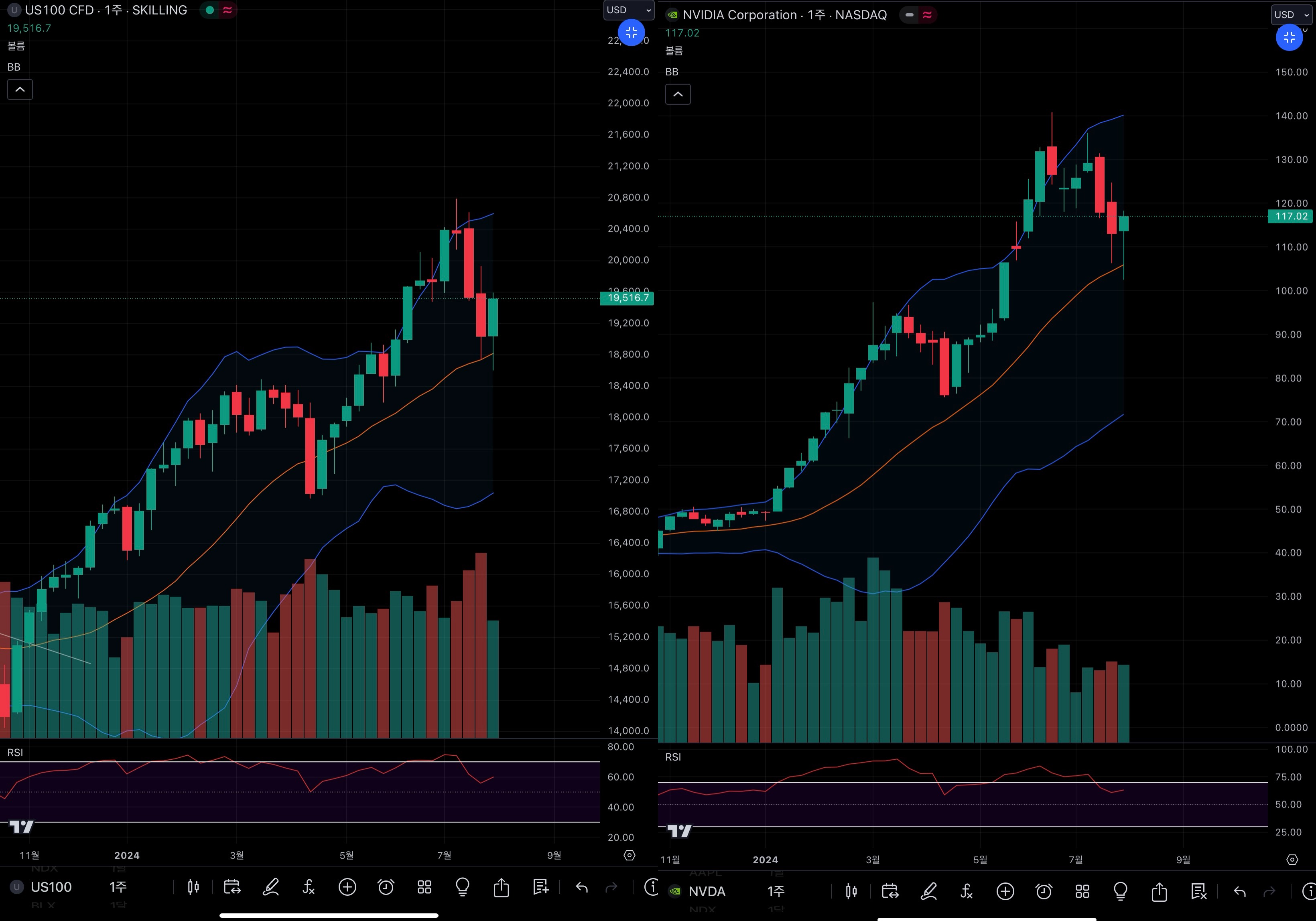1316x921 pixels.
Task: Select BB indicator label on NVDA chart
Action: [672, 72]
